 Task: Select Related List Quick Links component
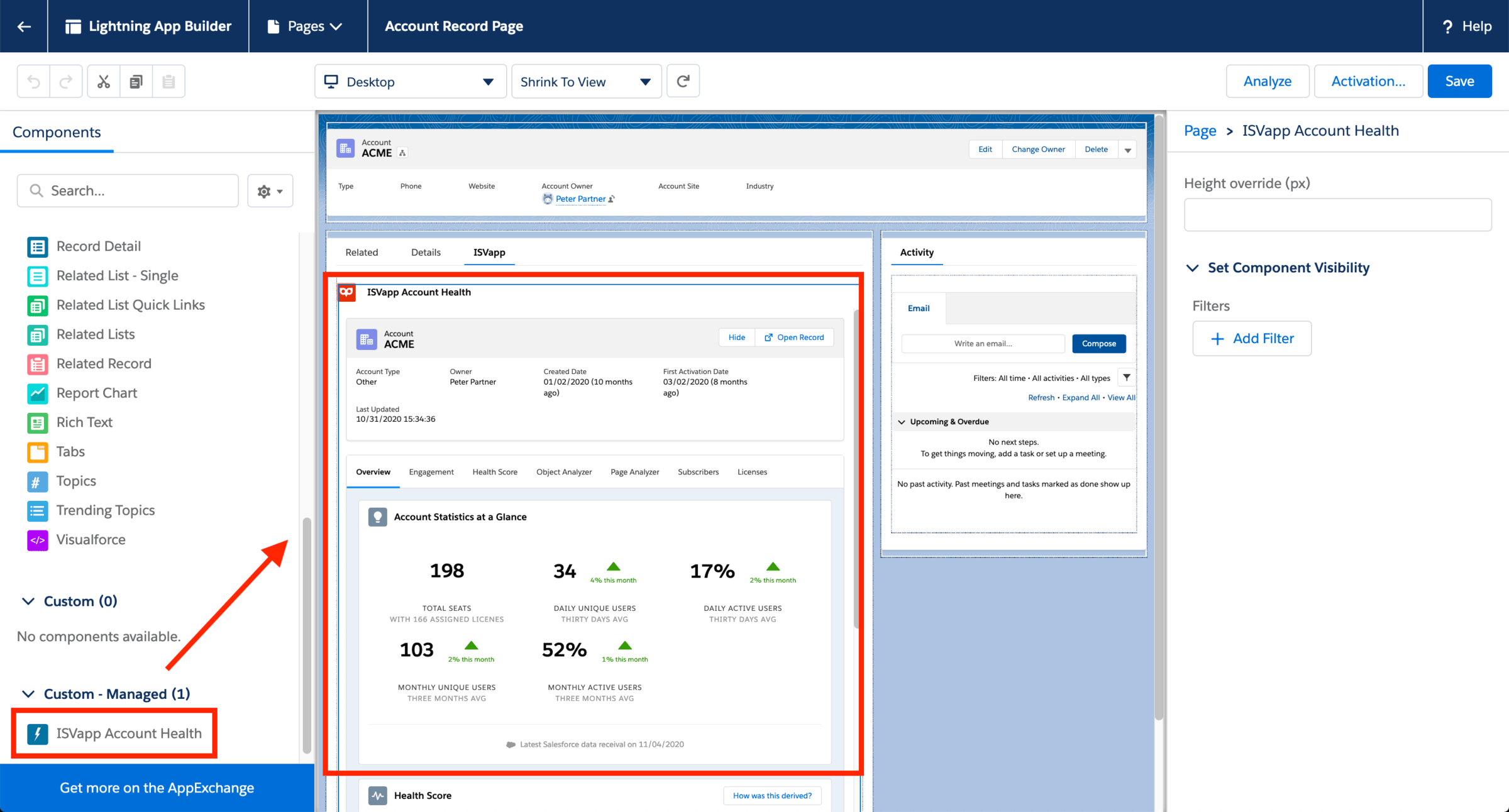[116, 305]
